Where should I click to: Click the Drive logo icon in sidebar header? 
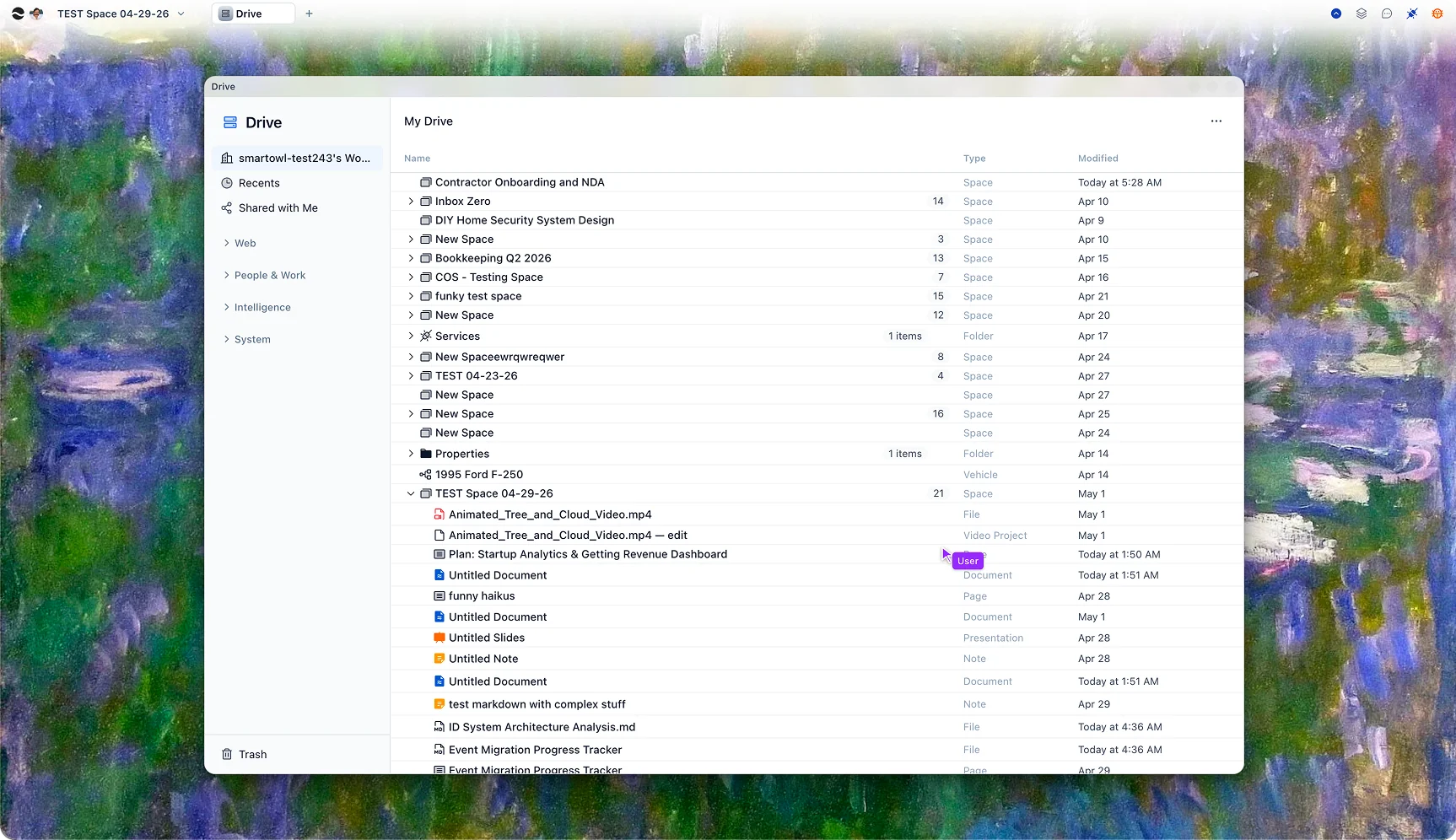coord(230,122)
